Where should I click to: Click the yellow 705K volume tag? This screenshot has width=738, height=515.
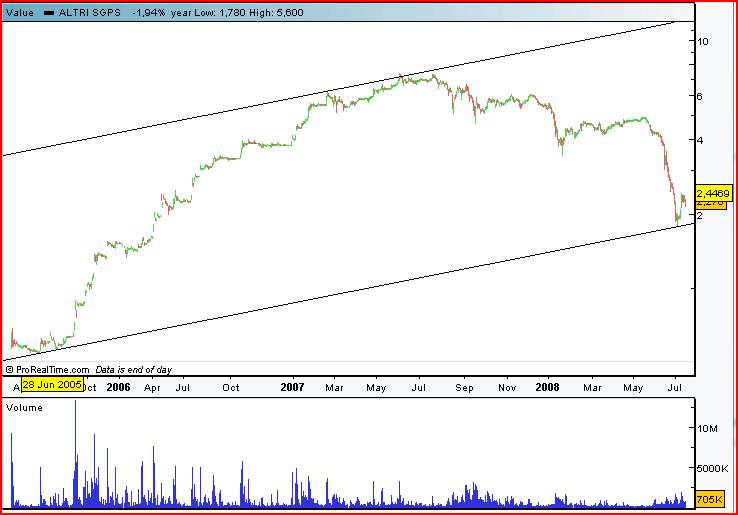pyautogui.click(x=710, y=498)
